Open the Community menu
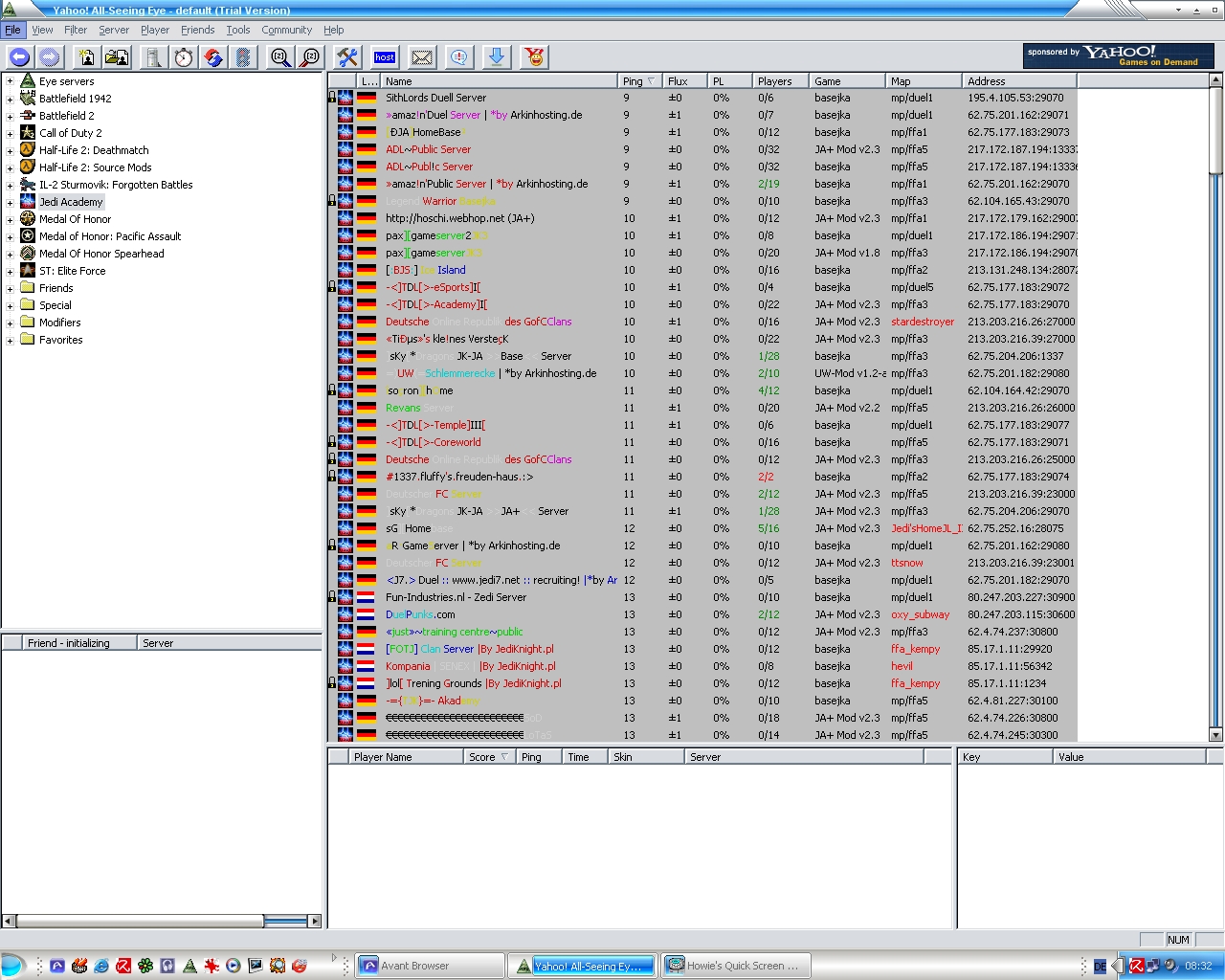 click(x=287, y=30)
